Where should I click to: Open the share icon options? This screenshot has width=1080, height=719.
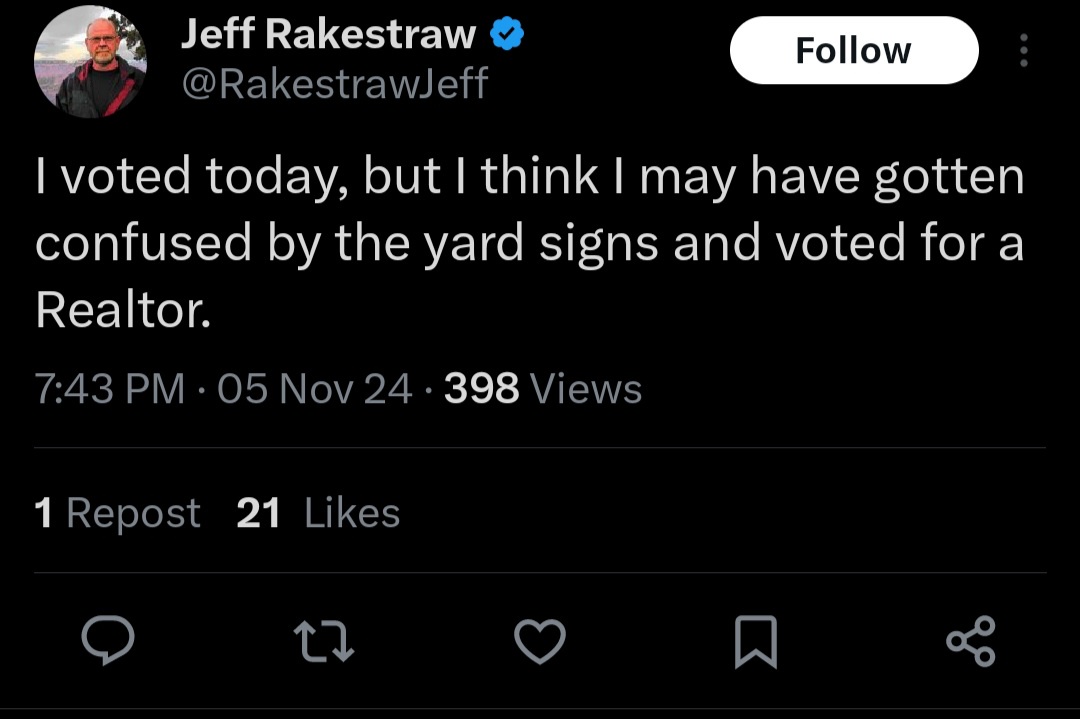971,641
